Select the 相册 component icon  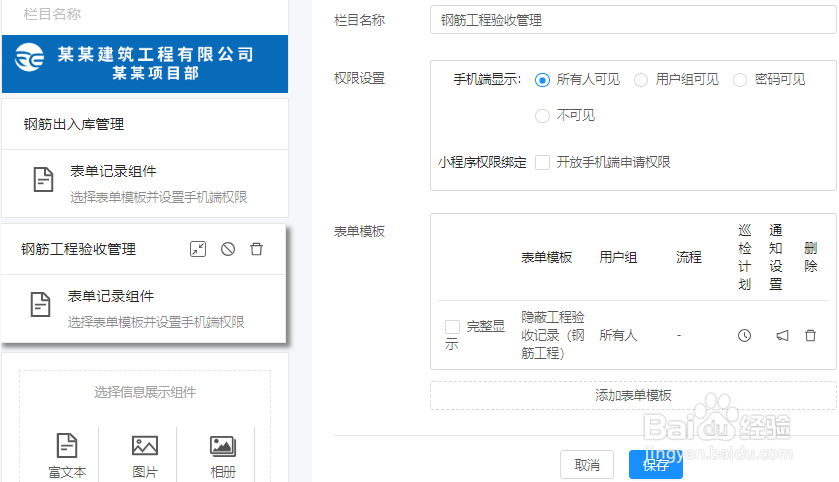[x=223, y=446]
